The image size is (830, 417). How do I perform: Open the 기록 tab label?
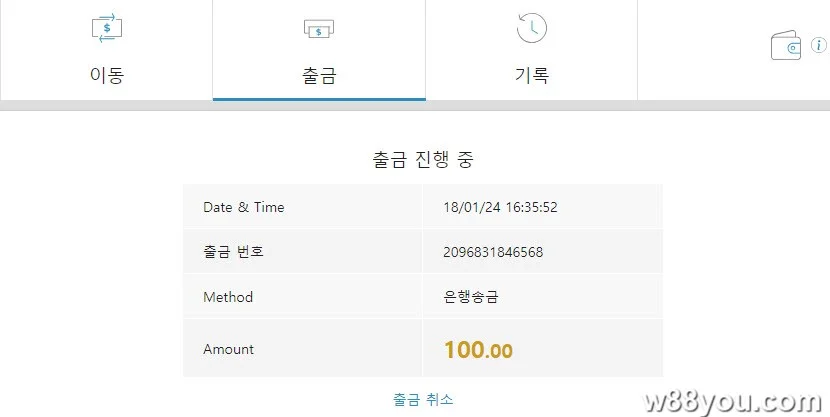click(531, 76)
